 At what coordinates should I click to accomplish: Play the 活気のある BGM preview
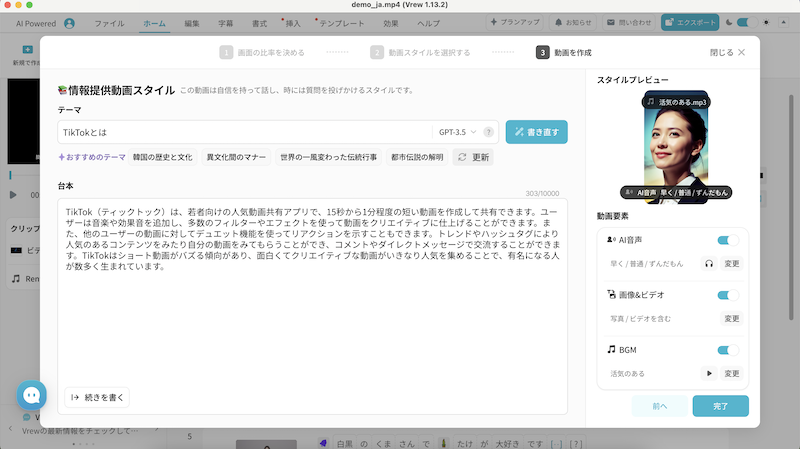tap(709, 373)
